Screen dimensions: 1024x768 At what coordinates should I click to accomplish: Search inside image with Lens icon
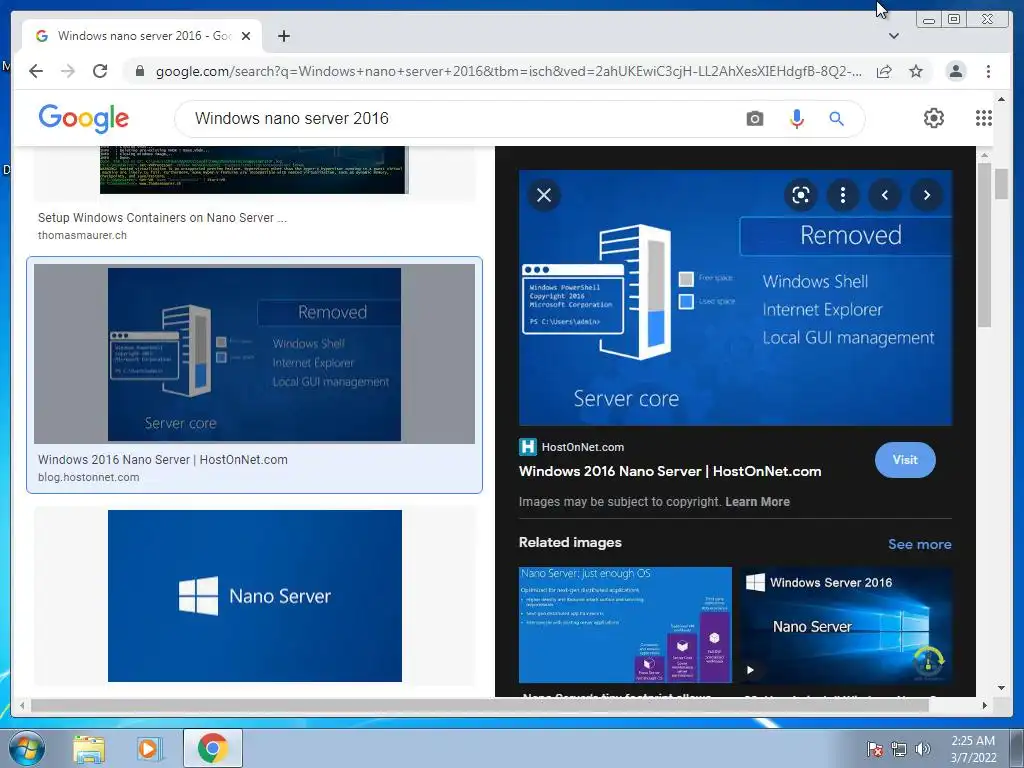tap(801, 195)
